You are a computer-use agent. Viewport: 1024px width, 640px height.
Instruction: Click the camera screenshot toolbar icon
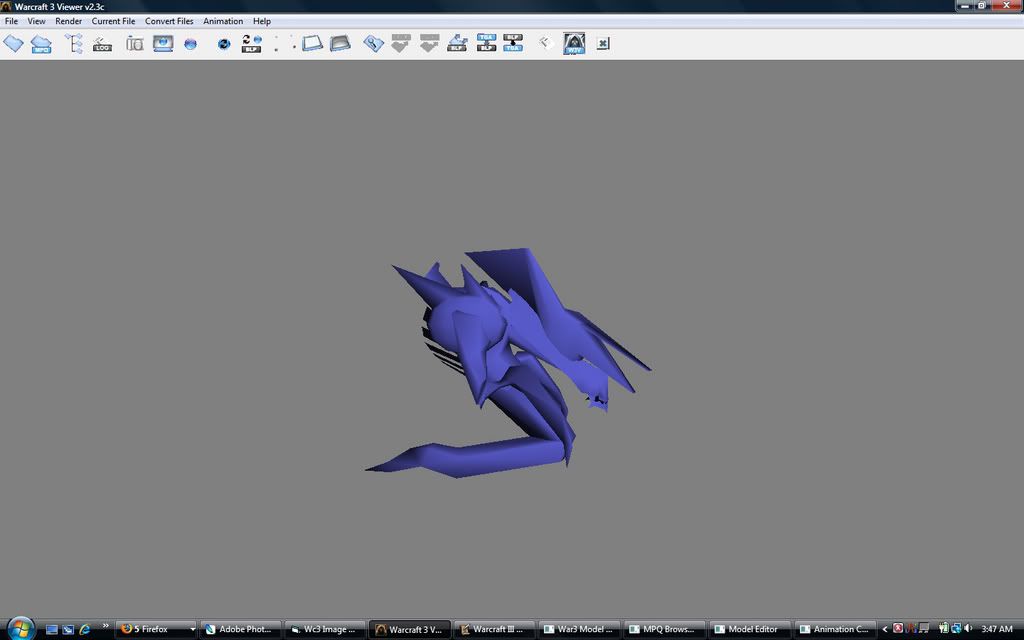135,44
